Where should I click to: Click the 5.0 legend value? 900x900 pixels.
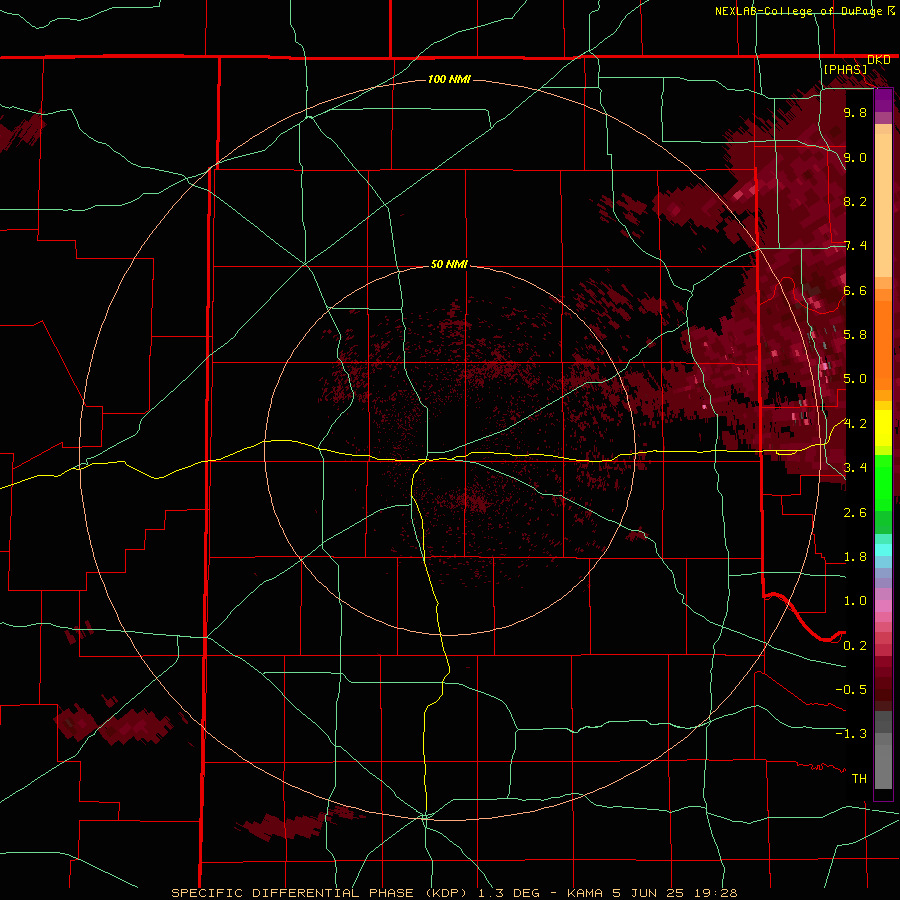(x=855, y=378)
